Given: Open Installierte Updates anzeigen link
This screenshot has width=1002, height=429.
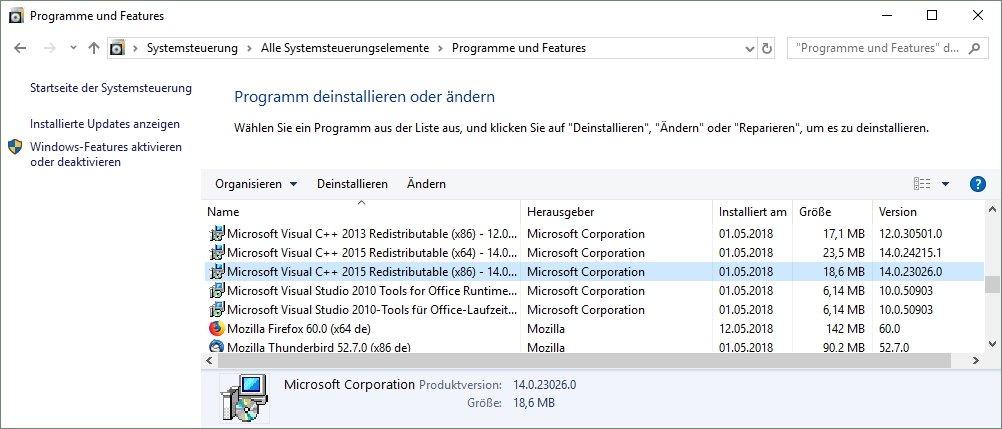Looking at the screenshot, I should (105, 124).
